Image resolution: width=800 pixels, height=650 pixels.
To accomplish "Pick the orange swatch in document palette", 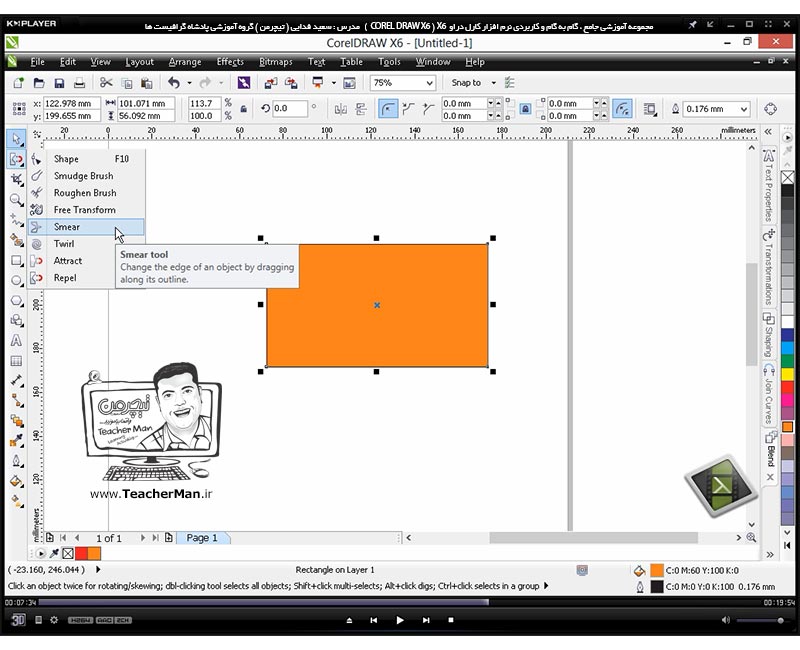I will tap(94, 553).
